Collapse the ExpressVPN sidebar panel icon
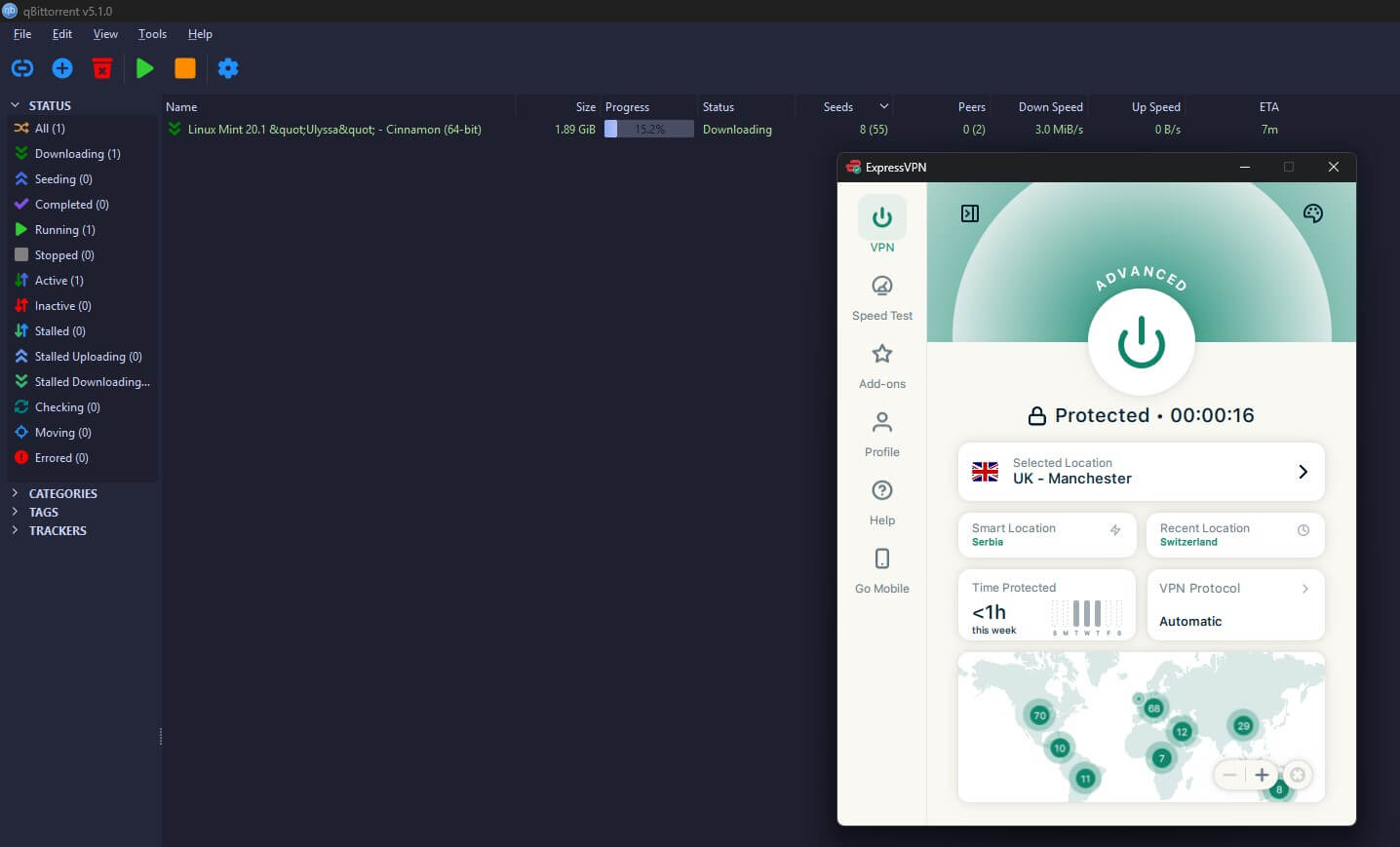This screenshot has width=1400, height=847. (x=970, y=213)
